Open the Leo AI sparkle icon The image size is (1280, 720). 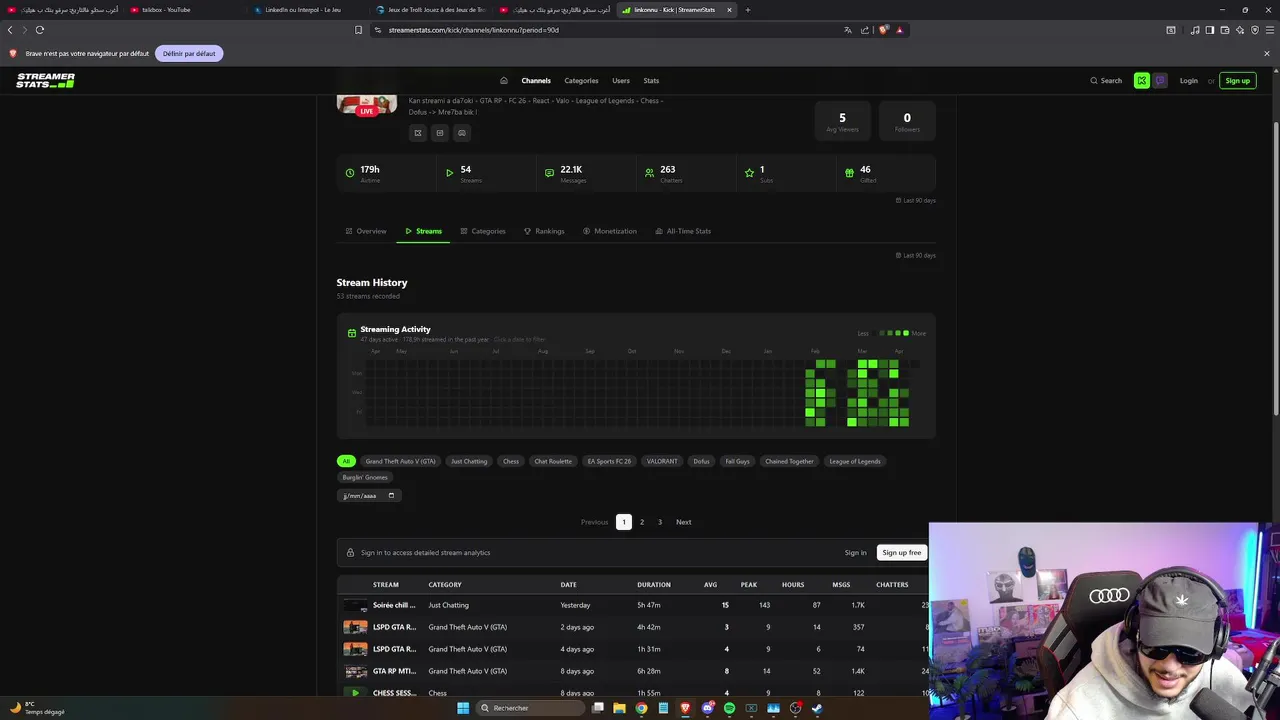(1240, 30)
